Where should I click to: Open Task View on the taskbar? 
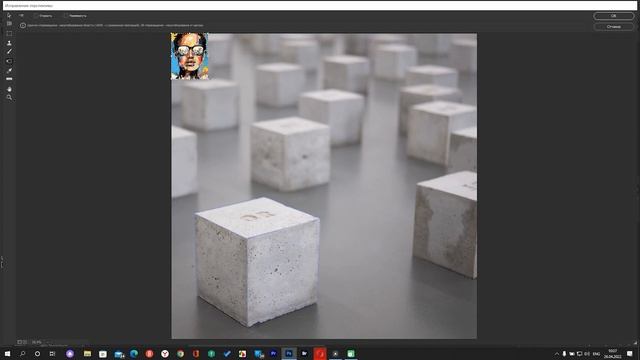52,353
